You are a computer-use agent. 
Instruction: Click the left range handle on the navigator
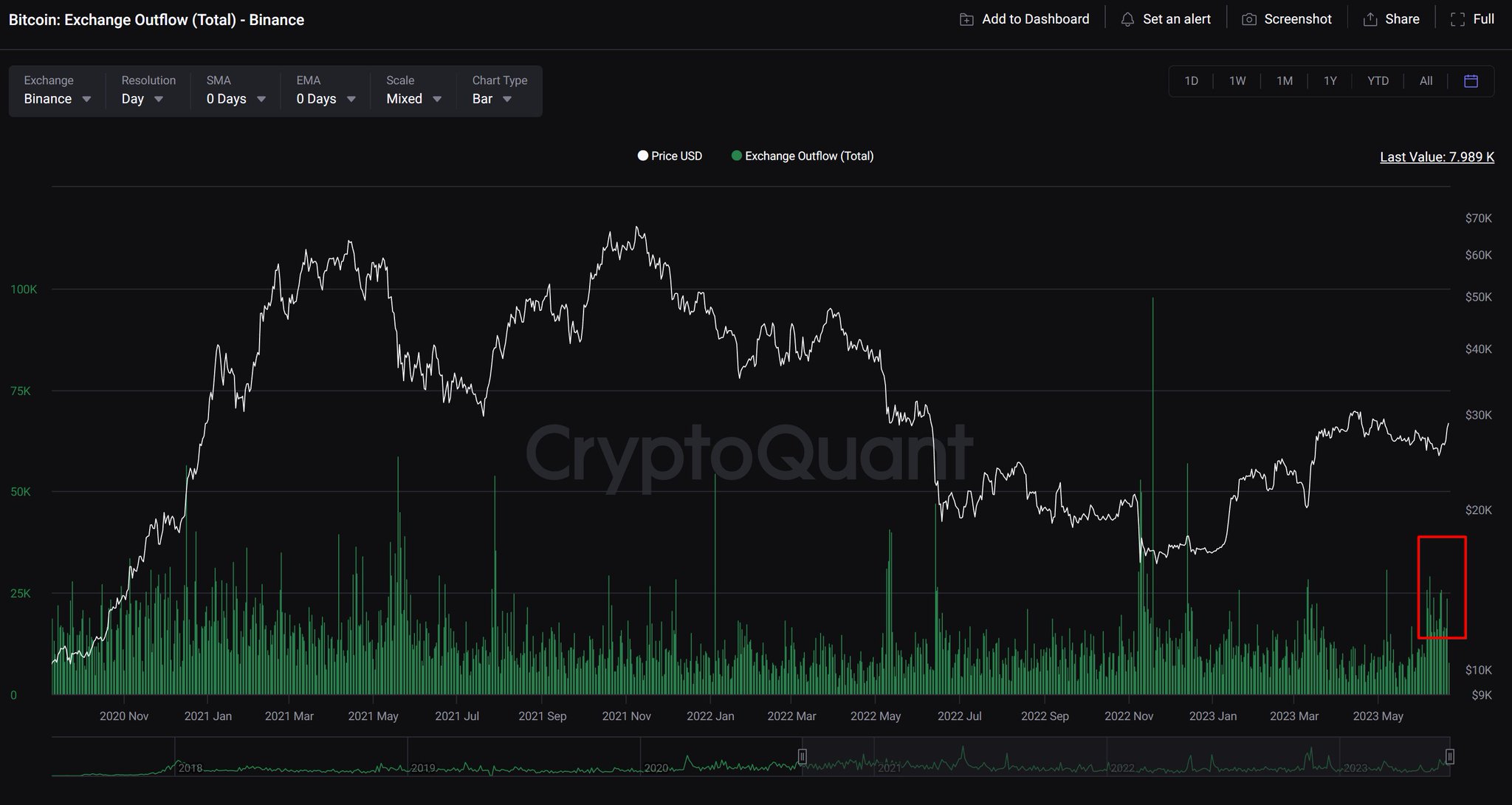click(x=802, y=756)
